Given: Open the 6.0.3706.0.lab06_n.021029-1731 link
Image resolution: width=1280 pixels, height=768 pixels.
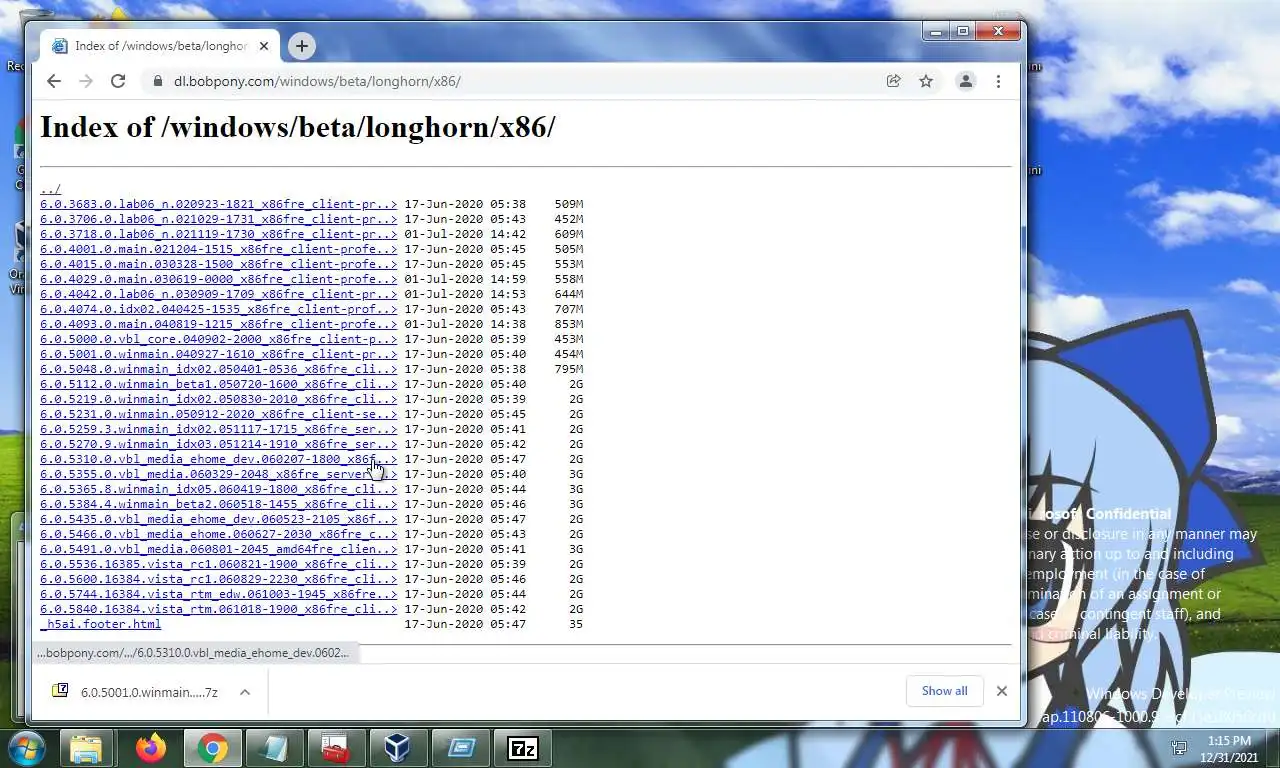Looking at the screenshot, I should click(x=218, y=219).
